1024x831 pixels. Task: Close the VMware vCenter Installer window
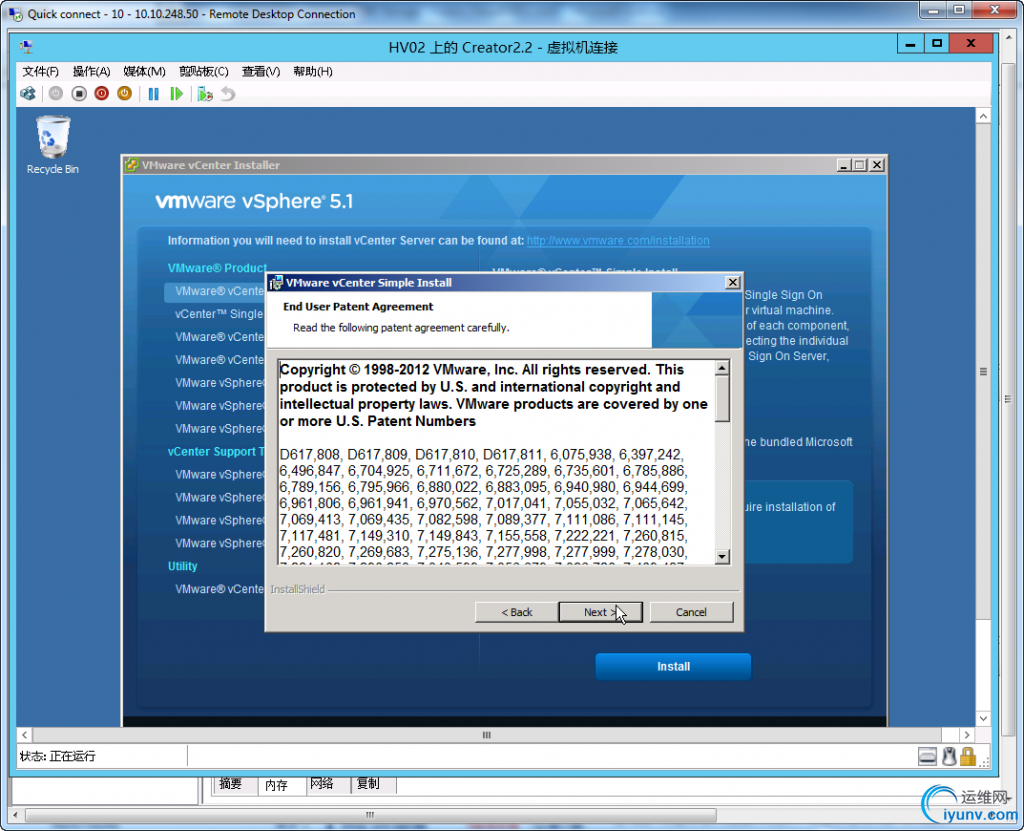click(877, 165)
